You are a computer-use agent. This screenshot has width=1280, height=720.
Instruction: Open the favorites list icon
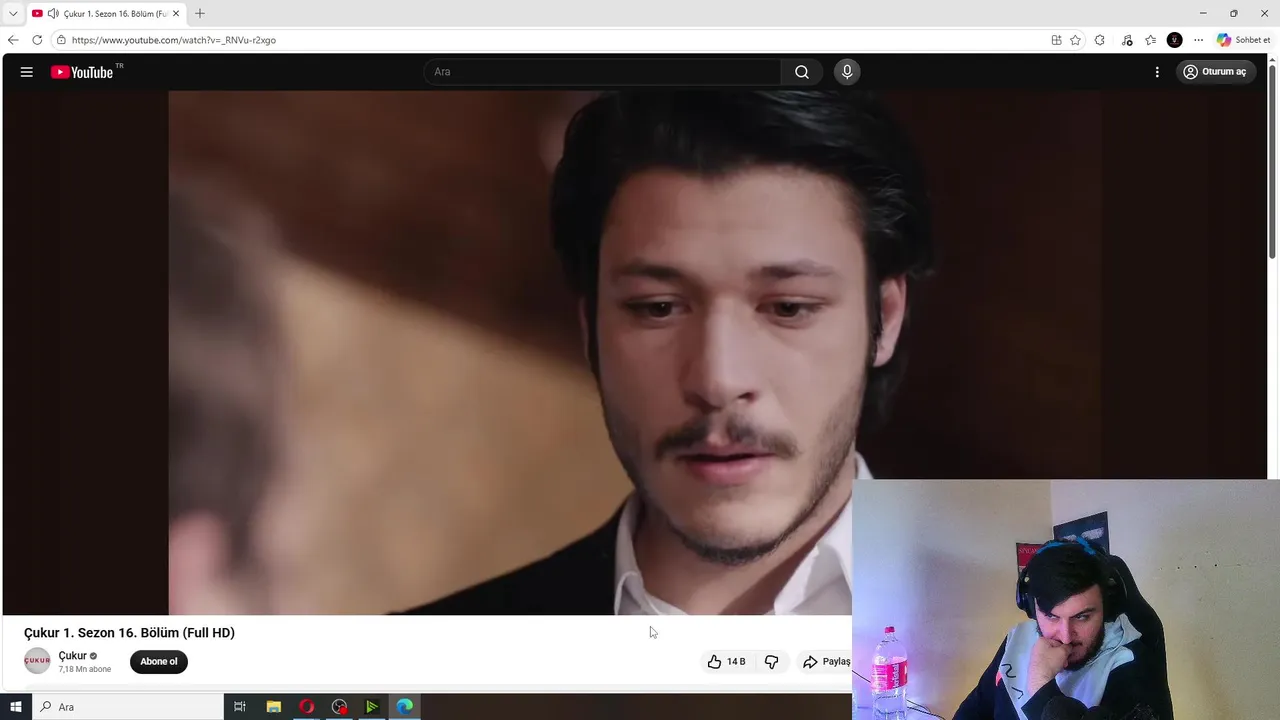(x=1150, y=40)
